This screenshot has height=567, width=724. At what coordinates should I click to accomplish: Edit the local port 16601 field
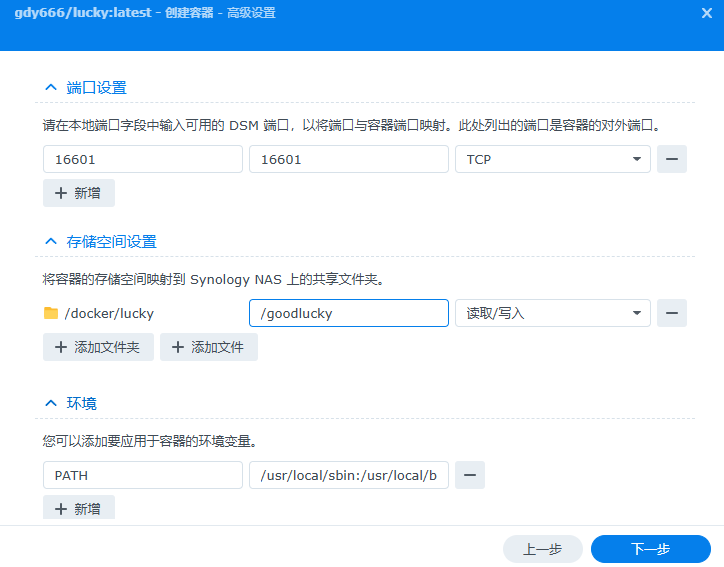(x=143, y=159)
